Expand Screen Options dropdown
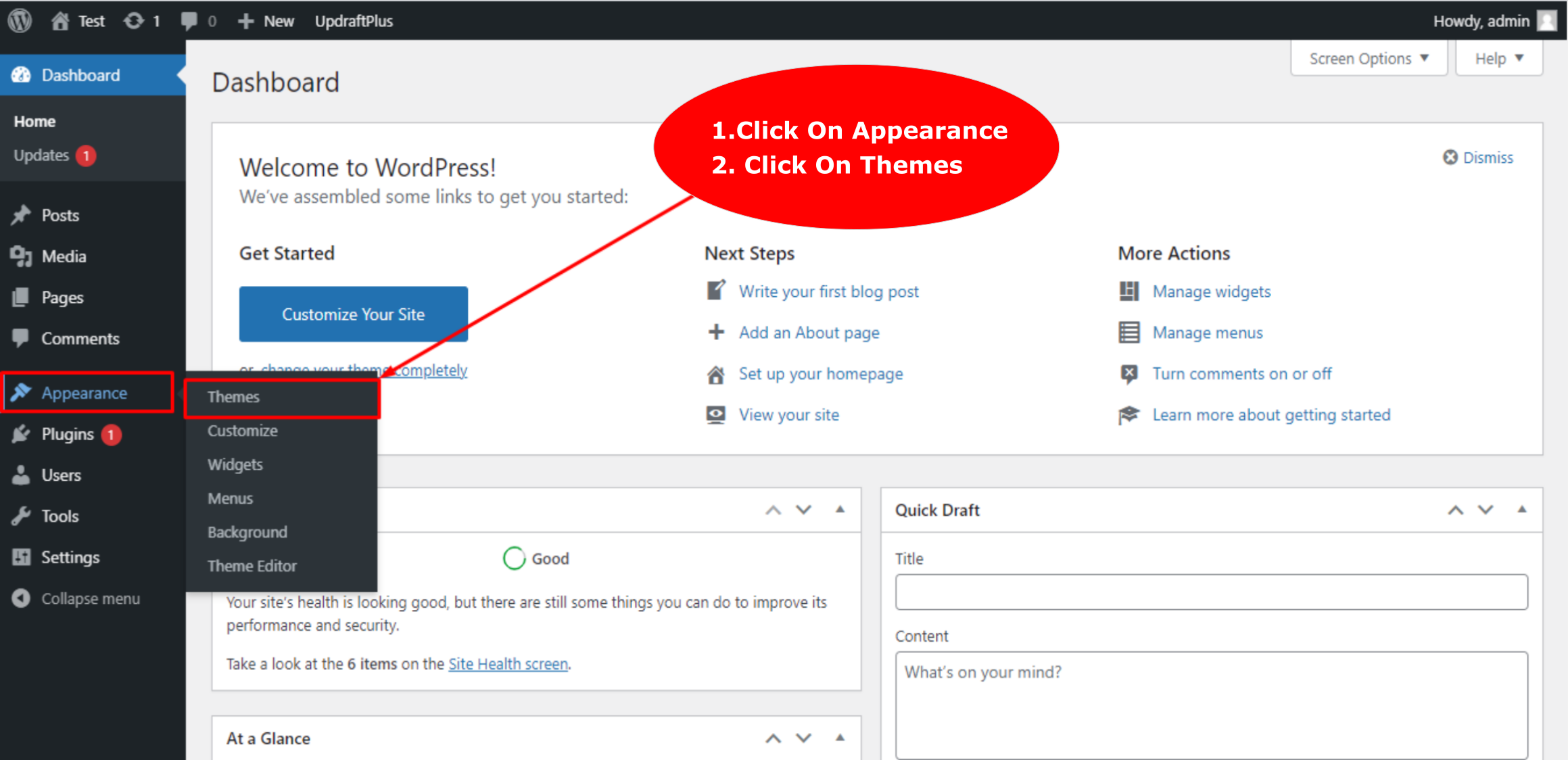Screen dimensions: 1568x760 [1369, 59]
